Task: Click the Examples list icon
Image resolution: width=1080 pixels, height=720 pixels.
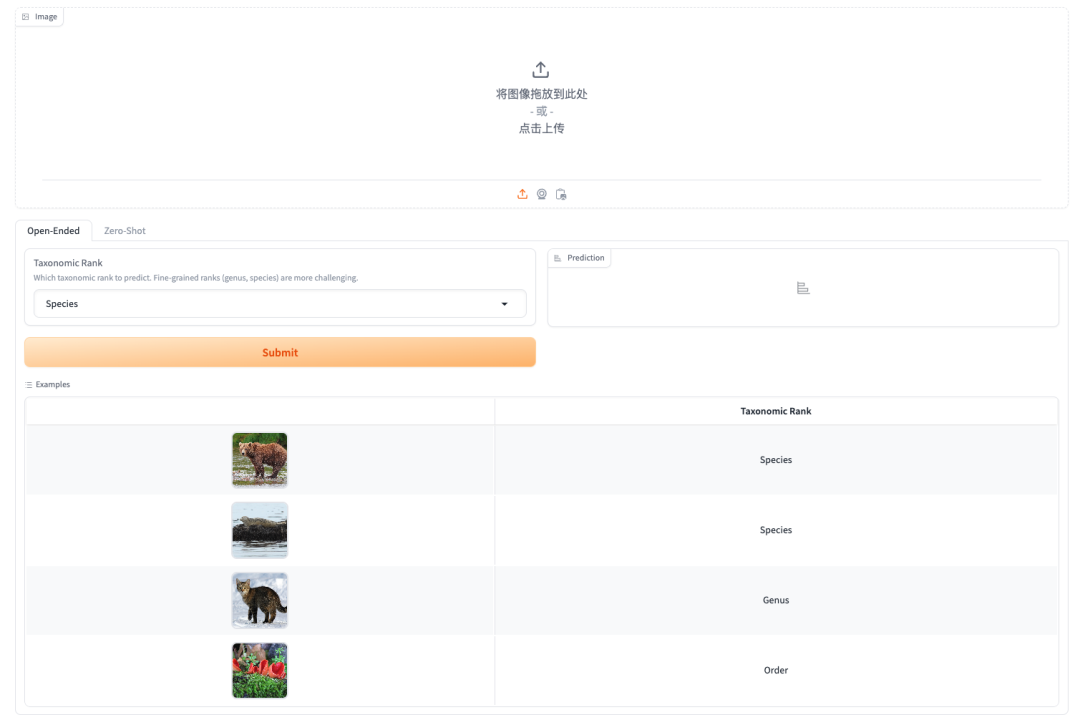Action: pos(28,384)
